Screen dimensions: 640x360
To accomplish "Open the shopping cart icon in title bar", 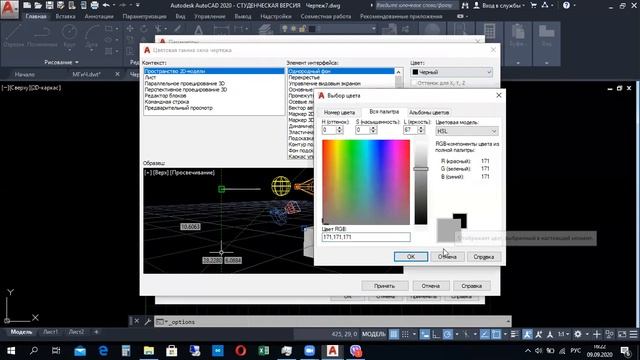I will (533, 5).
